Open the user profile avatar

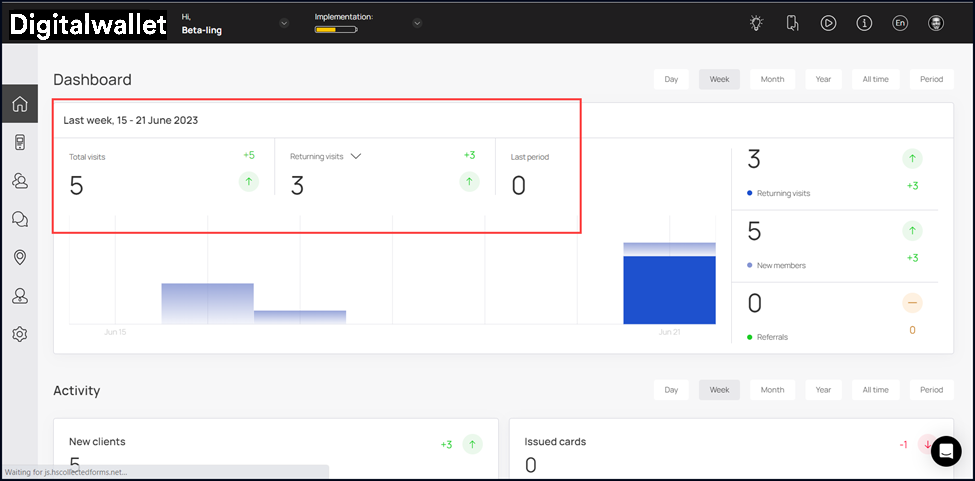pos(936,23)
